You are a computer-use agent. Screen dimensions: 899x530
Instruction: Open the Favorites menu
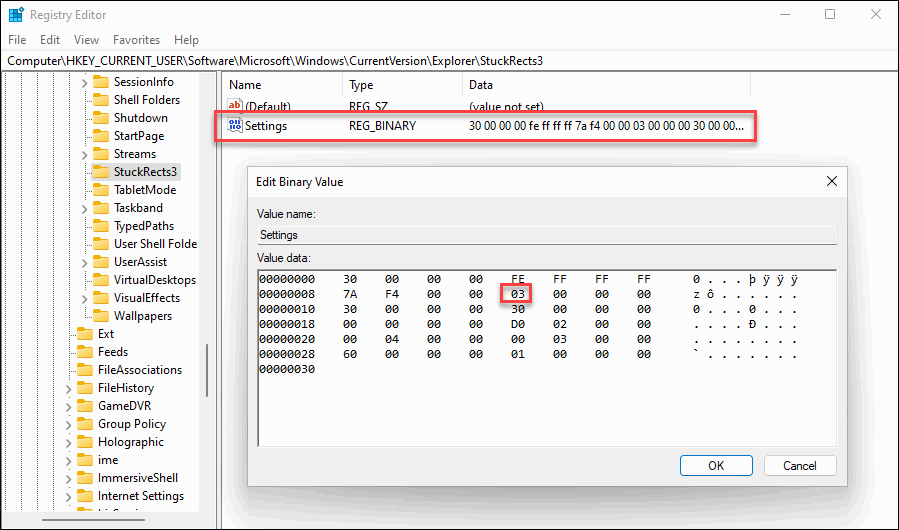point(136,40)
